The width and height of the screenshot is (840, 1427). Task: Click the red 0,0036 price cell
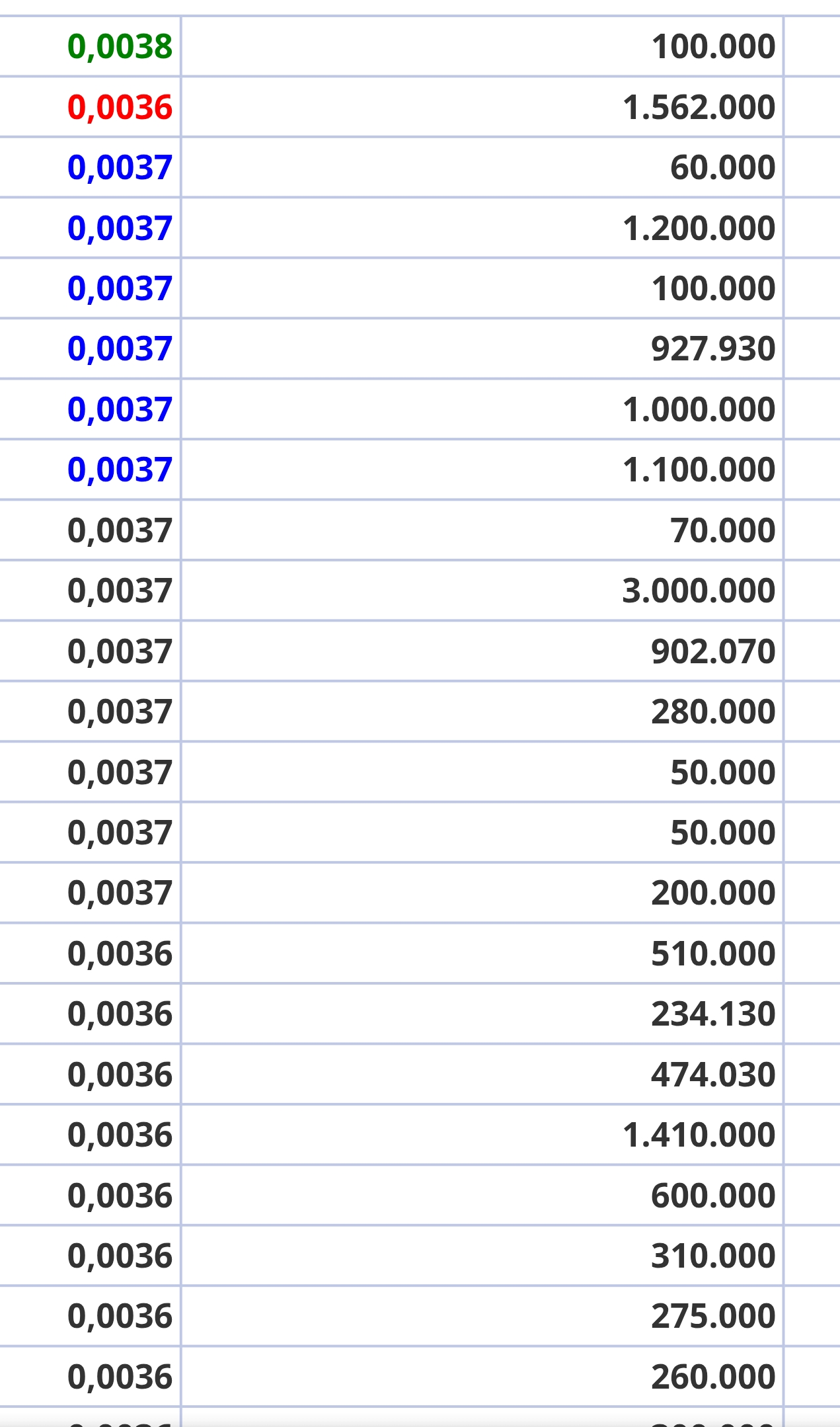point(89,107)
